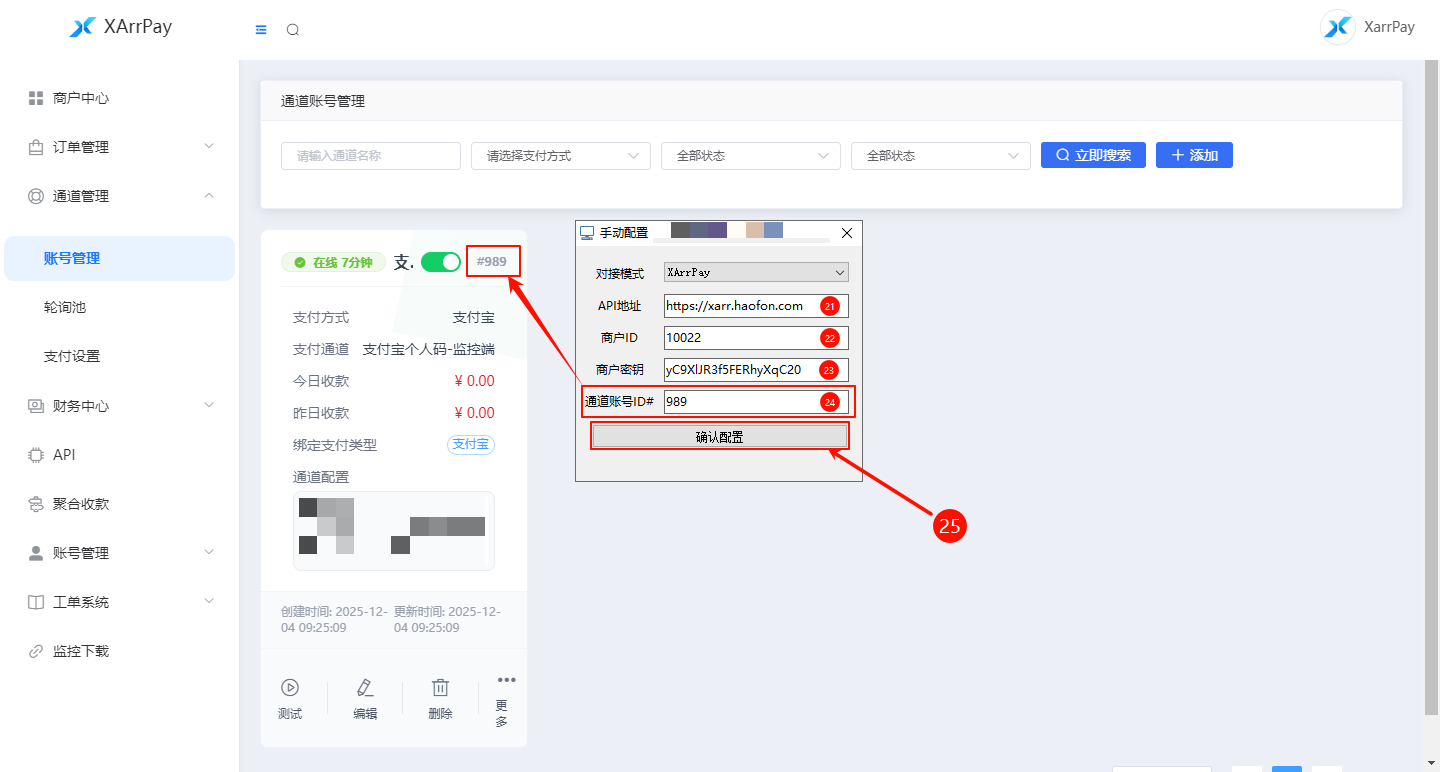The width and height of the screenshot is (1440, 772).
Task: Click the search magnifier icon in header
Action: coord(293,30)
